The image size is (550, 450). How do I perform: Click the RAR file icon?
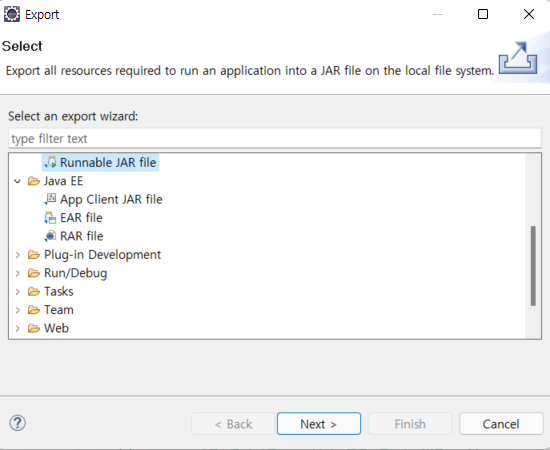pyautogui.click(x=50, y=236)
